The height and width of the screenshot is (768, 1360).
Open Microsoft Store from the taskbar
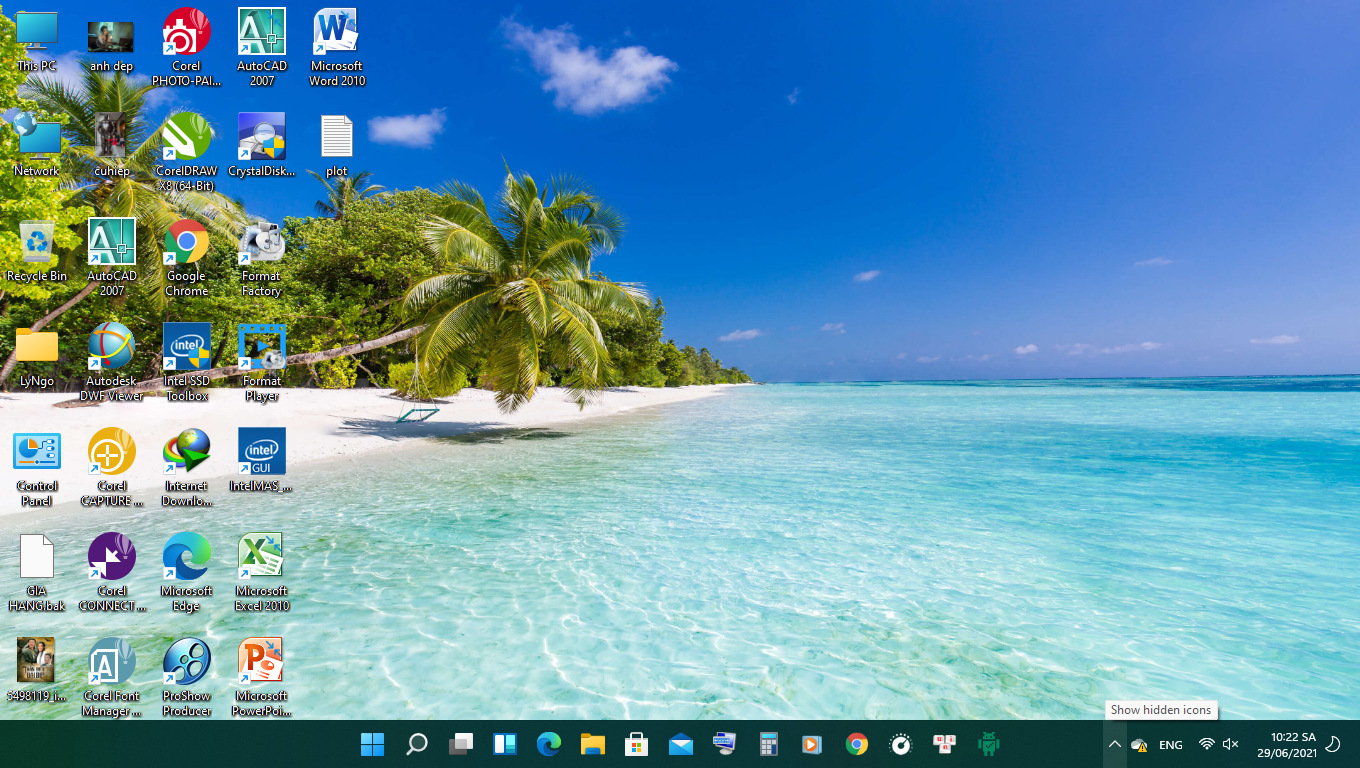click(637, 744)
